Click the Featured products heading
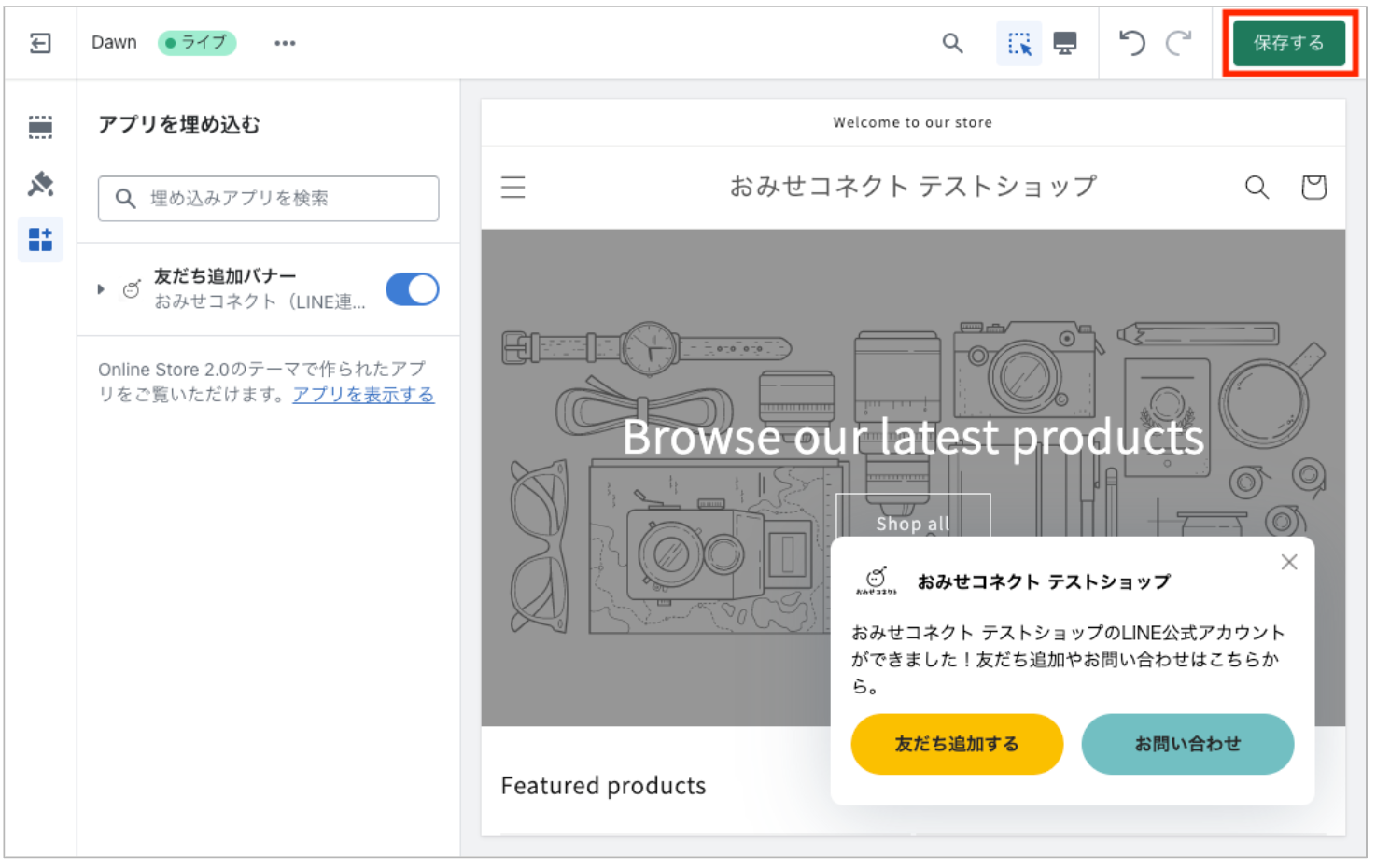The height and width of the screenshot is (868, 1376). click(603, 786)
